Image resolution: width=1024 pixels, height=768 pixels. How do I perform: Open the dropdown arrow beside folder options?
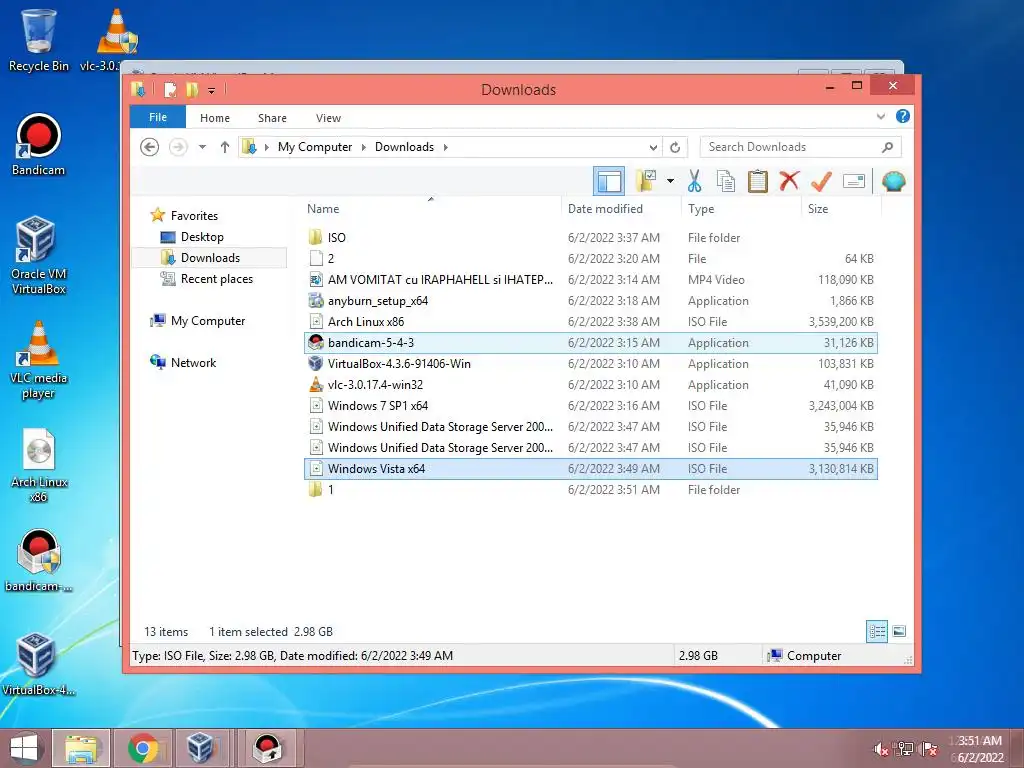click(x=670, y=181)
